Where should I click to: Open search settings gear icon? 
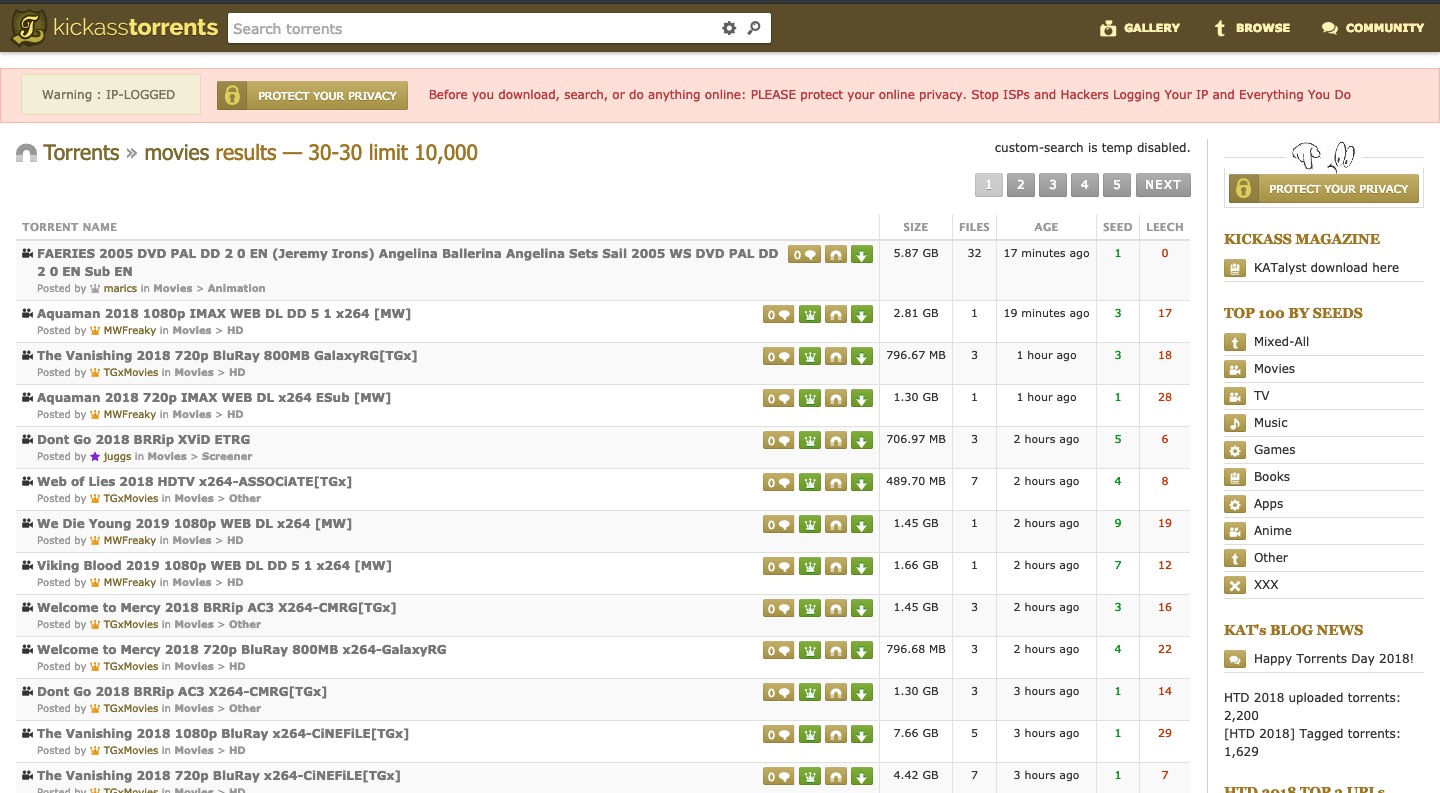coord(729,28)
